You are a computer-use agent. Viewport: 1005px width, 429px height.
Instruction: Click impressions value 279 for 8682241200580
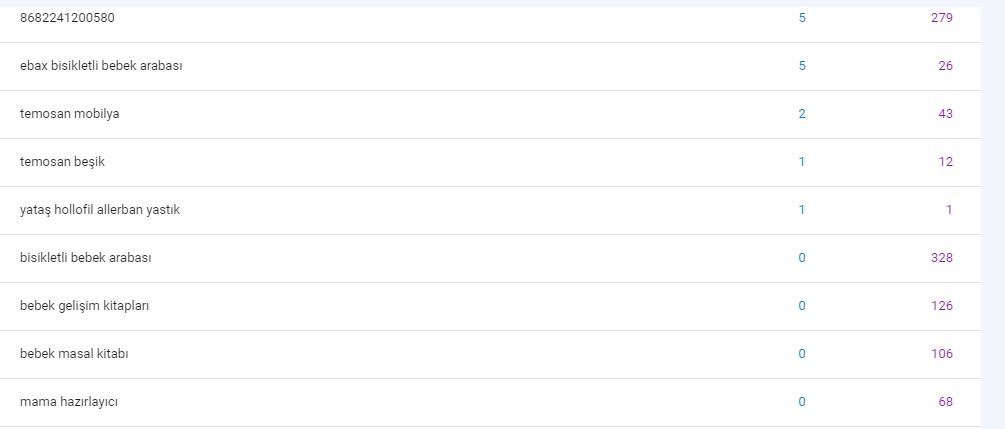coord(942,18)
